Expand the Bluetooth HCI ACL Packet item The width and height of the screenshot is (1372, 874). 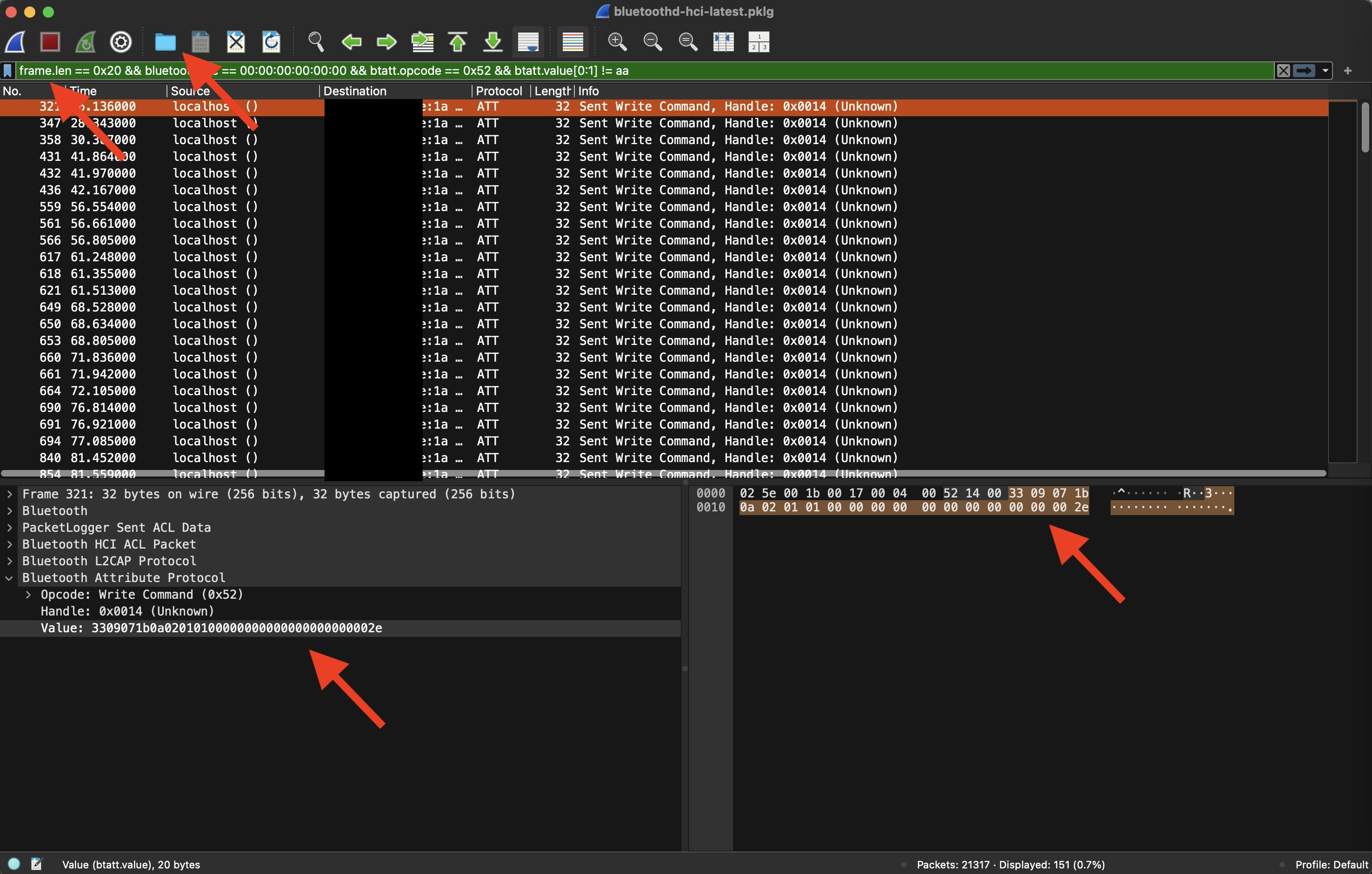[10, 544]
